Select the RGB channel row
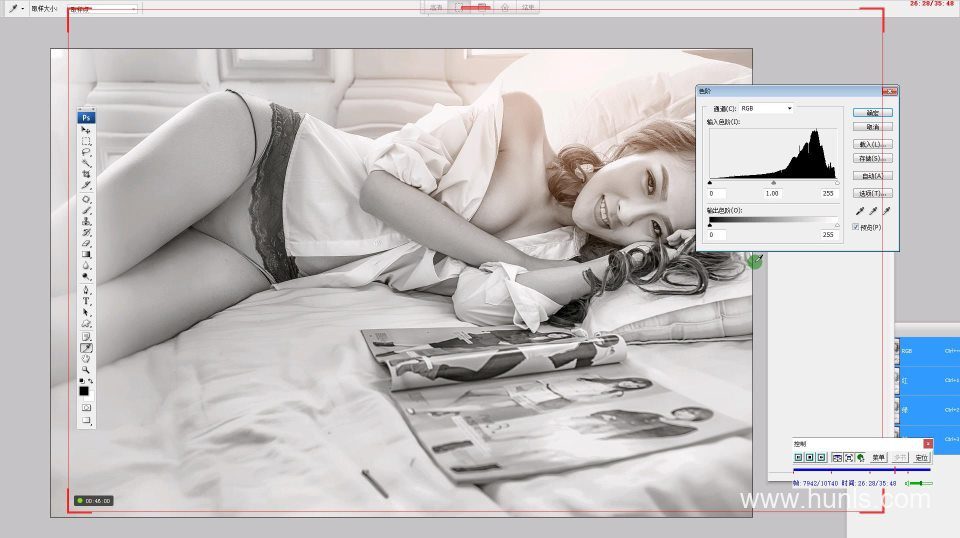Image resolution: width=960 pixels, height=538 pixels. click(x=927, y=351)
